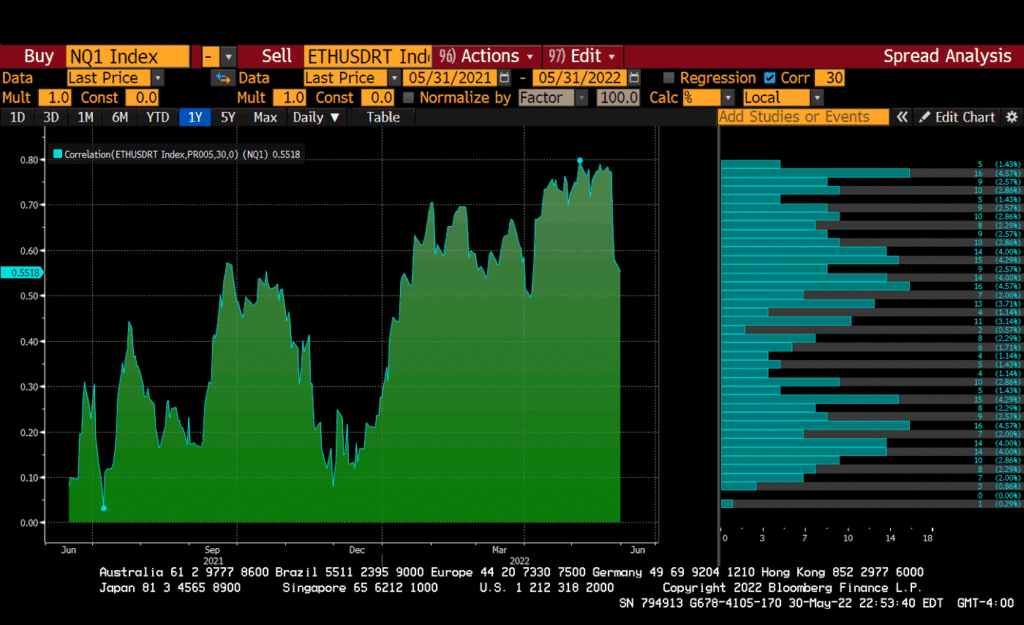Open the end date calendar picker
The image size is (1024, 625).
tap(634, 78)
